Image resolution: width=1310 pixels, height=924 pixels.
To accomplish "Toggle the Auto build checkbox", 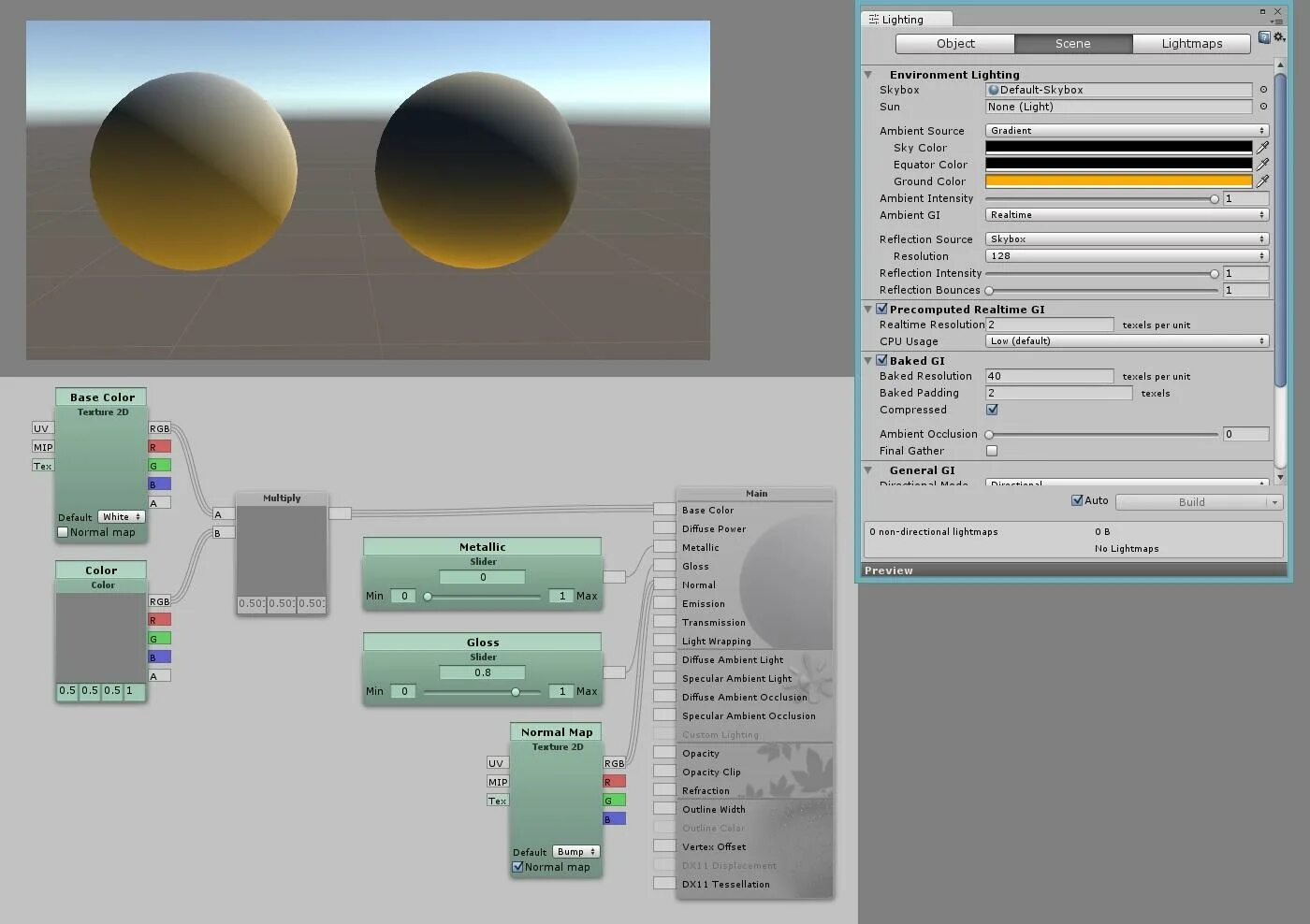I will tap(1077, 501).
